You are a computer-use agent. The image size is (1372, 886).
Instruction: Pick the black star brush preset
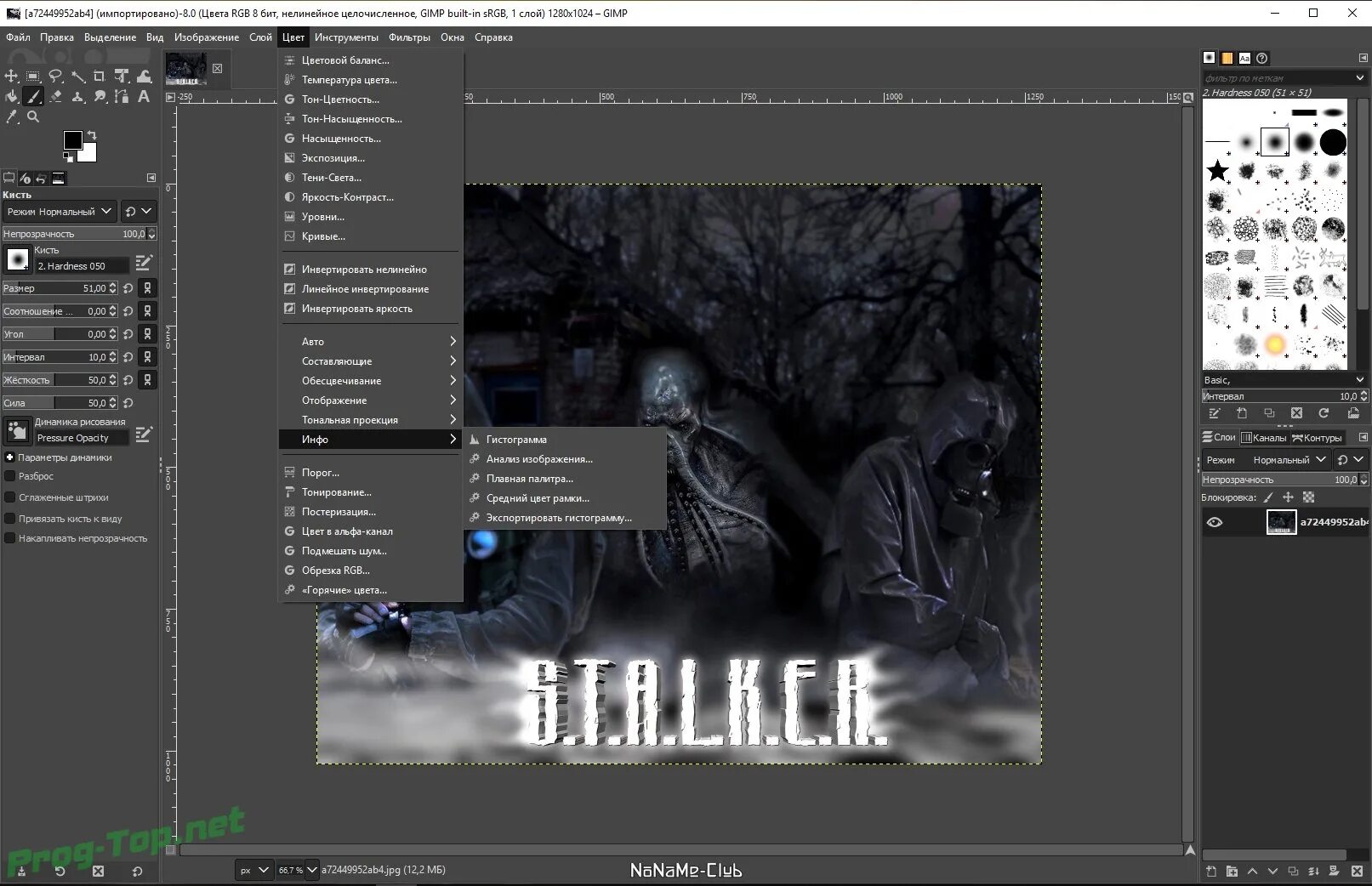coord(1218,171)
